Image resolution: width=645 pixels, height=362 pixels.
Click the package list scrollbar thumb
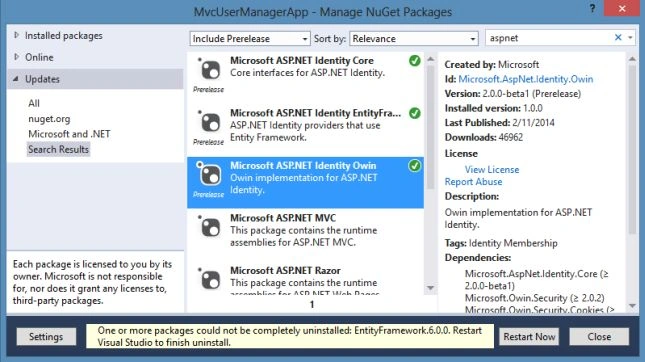(430, 127)
